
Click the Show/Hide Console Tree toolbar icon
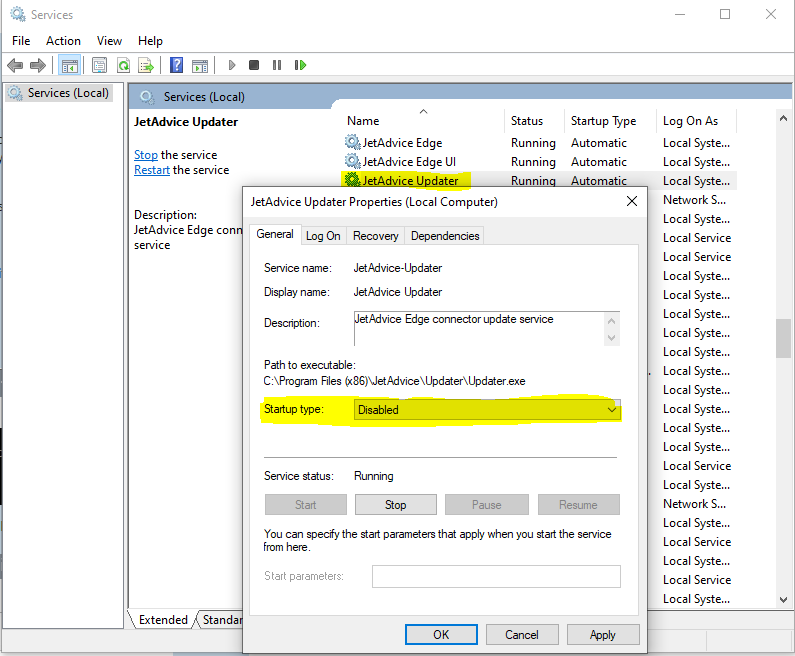69,65
